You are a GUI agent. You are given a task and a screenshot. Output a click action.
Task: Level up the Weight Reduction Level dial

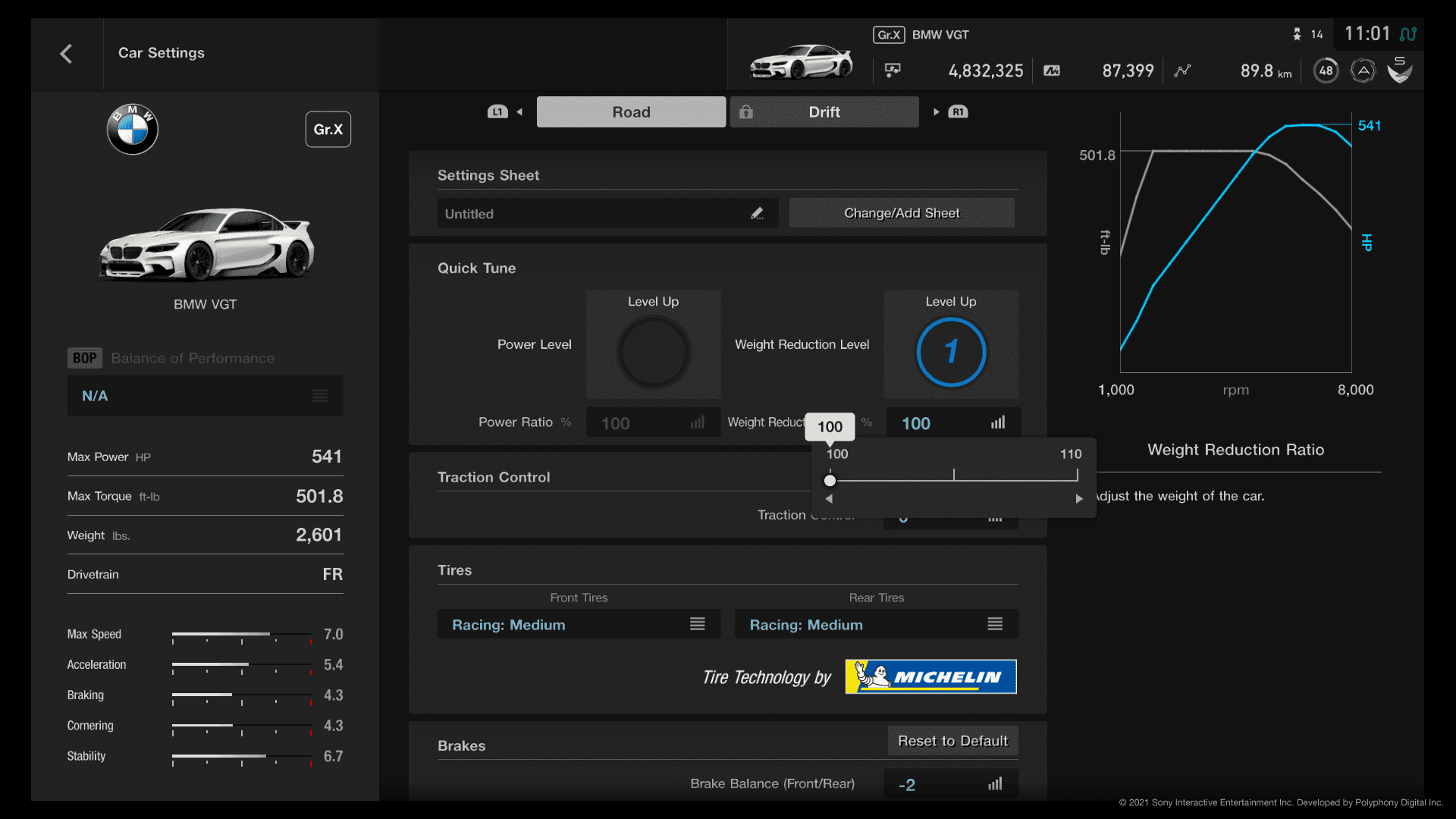coord(951,344)
